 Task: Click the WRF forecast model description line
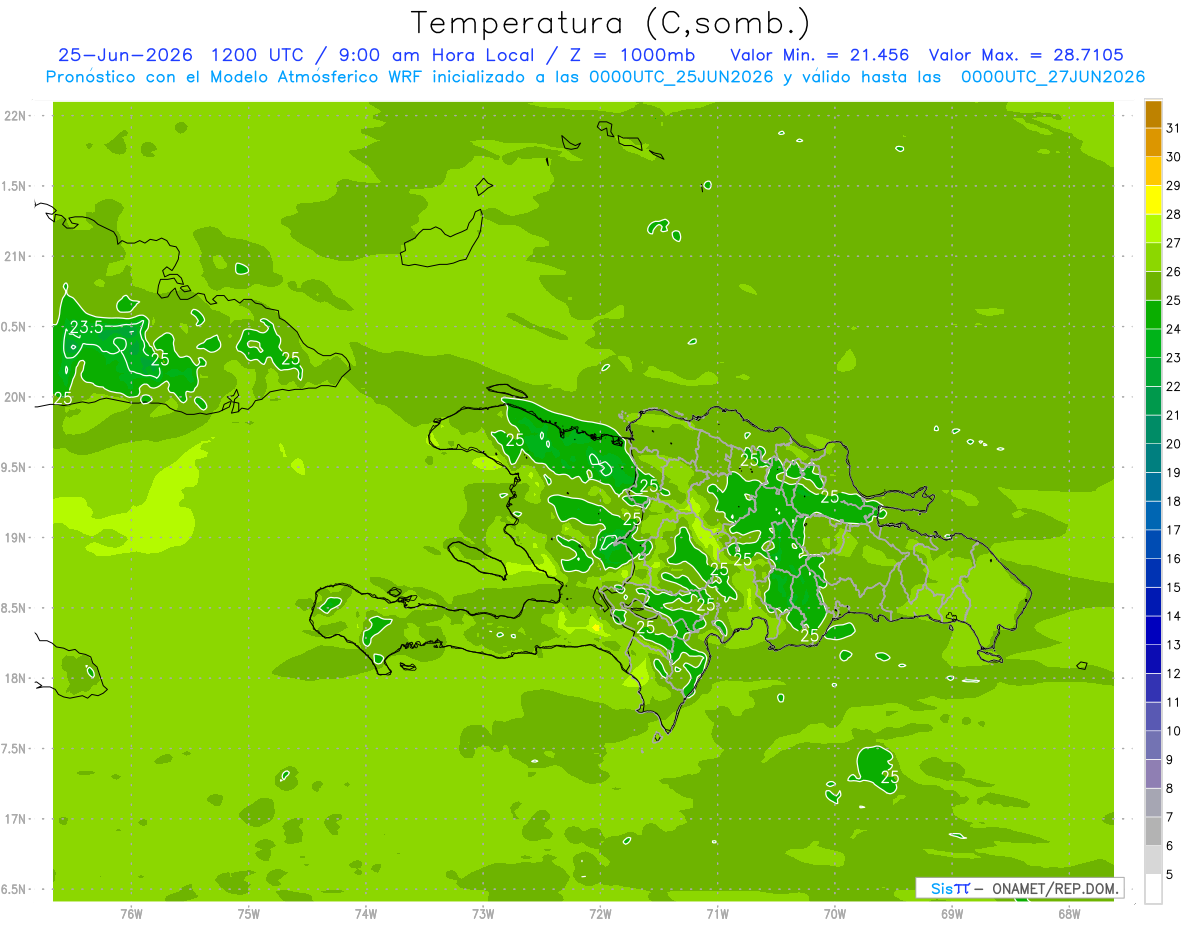[595, 77]
